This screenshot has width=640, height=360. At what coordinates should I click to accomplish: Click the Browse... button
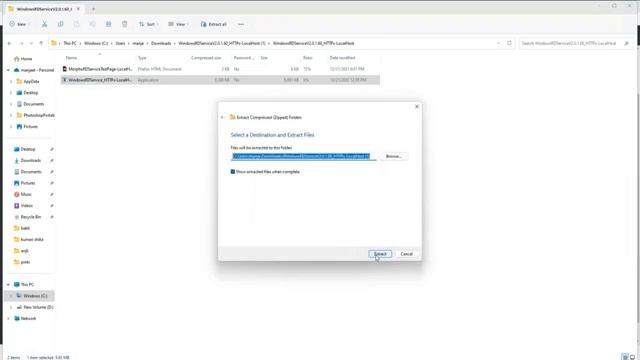click(393, 156)
